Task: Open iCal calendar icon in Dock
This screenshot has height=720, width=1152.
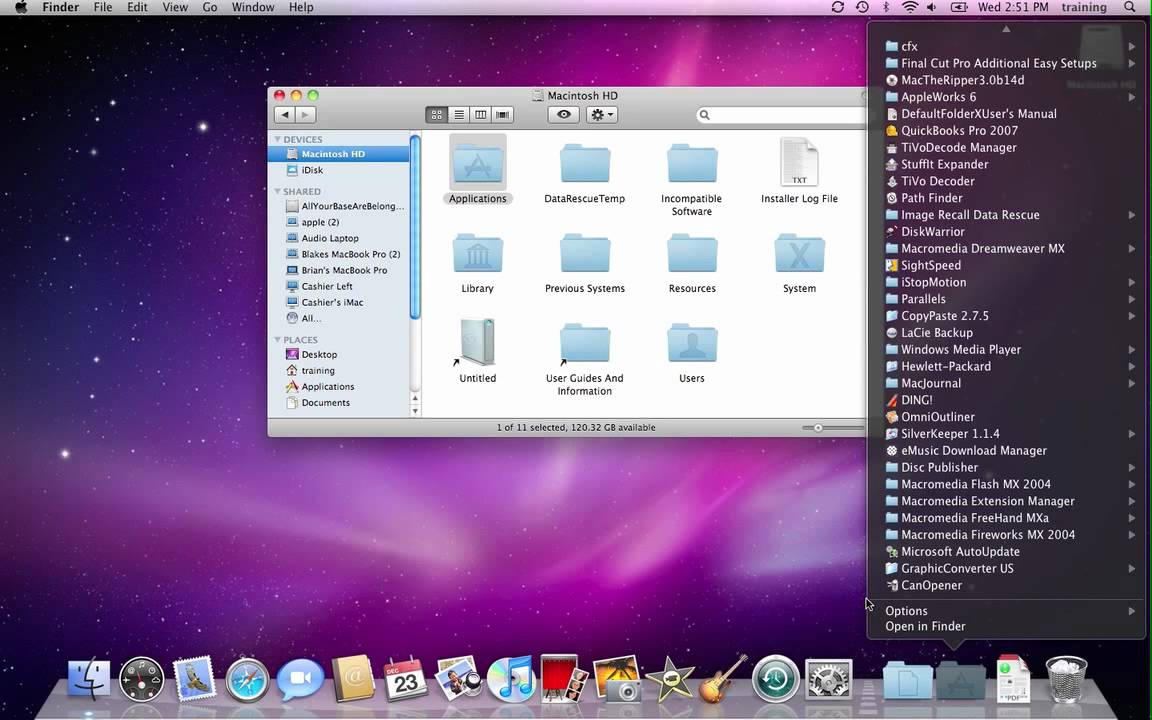Action: click(406, 679)
